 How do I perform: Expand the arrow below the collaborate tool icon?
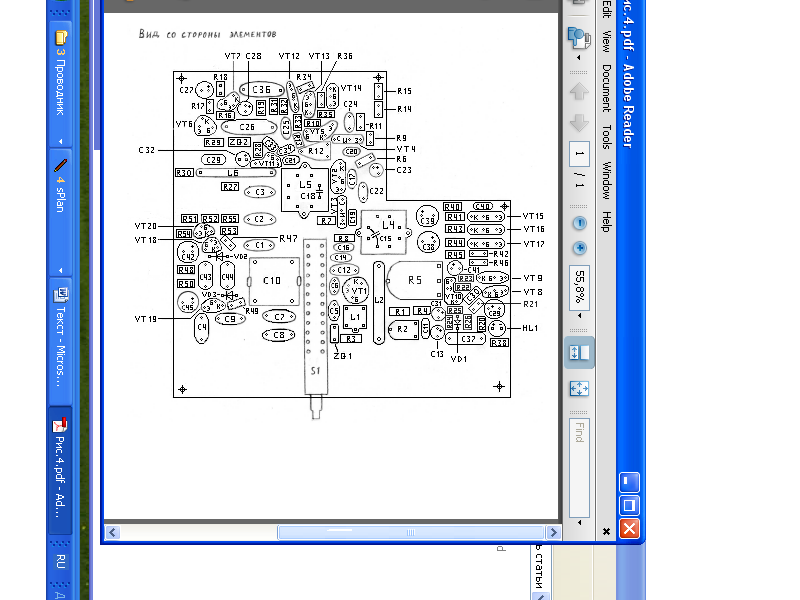tap(579, 58)
